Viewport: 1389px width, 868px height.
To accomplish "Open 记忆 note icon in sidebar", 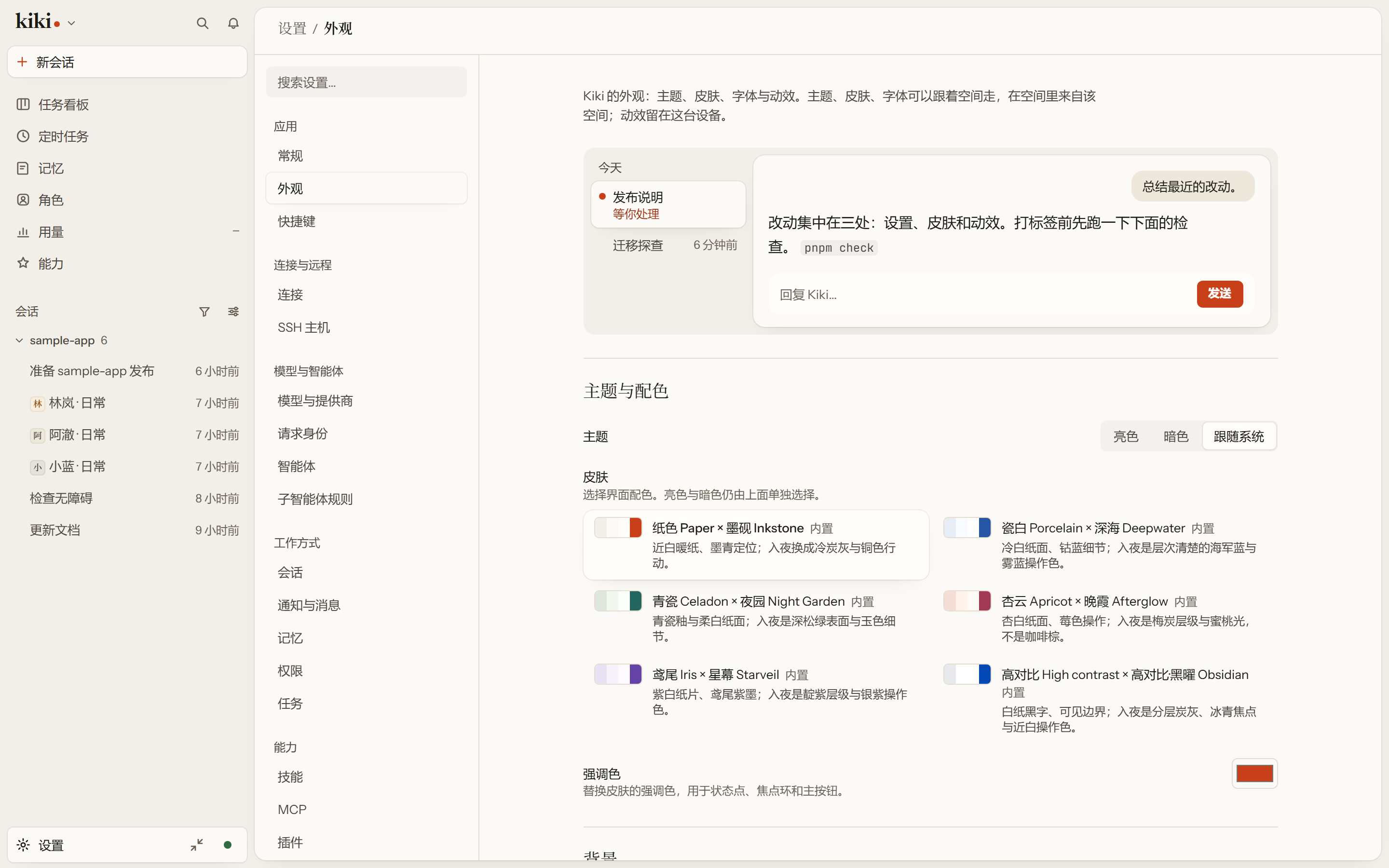I will point(23,168).
